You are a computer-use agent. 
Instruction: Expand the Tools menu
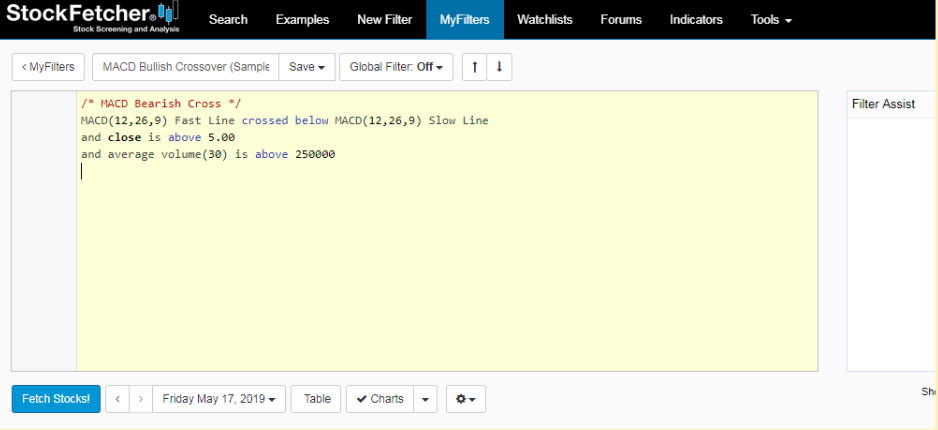[x=771, y=20]
